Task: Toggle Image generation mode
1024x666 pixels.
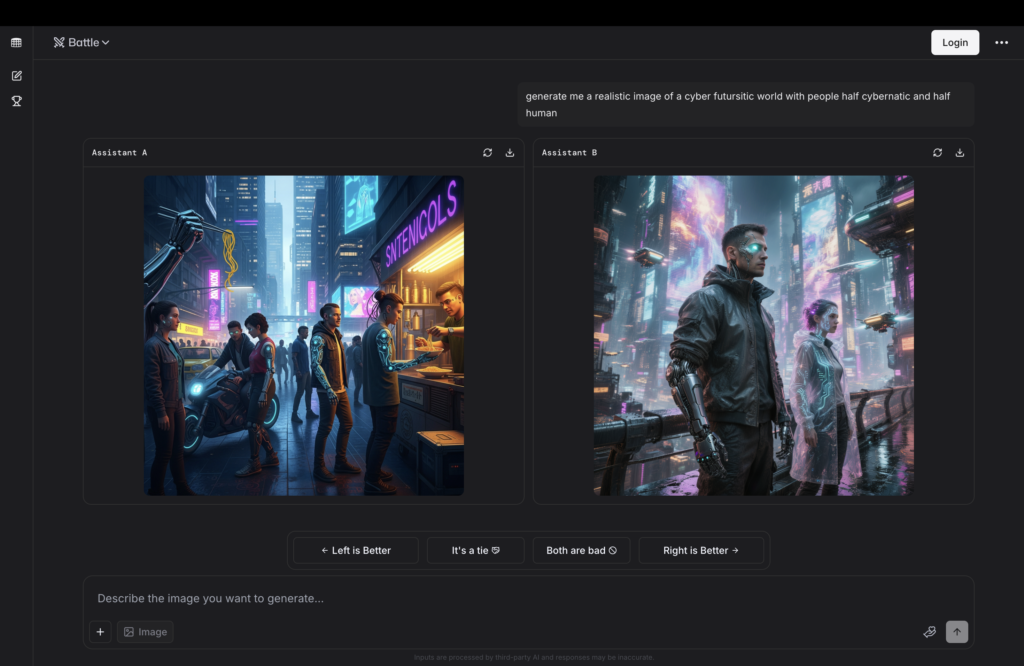Action: (x=144, y=632)
